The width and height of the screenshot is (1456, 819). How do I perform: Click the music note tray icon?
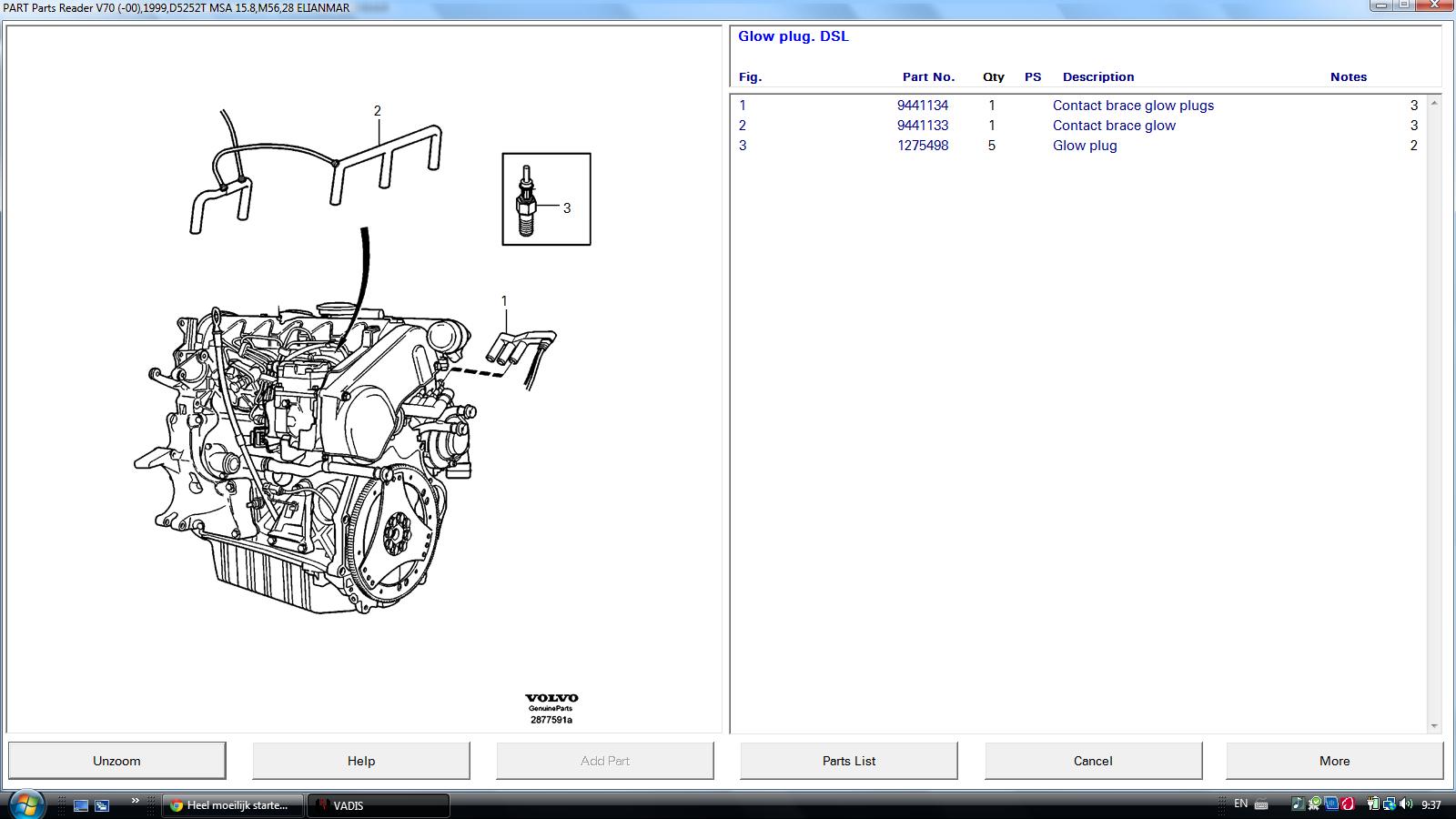(1298, 804)
